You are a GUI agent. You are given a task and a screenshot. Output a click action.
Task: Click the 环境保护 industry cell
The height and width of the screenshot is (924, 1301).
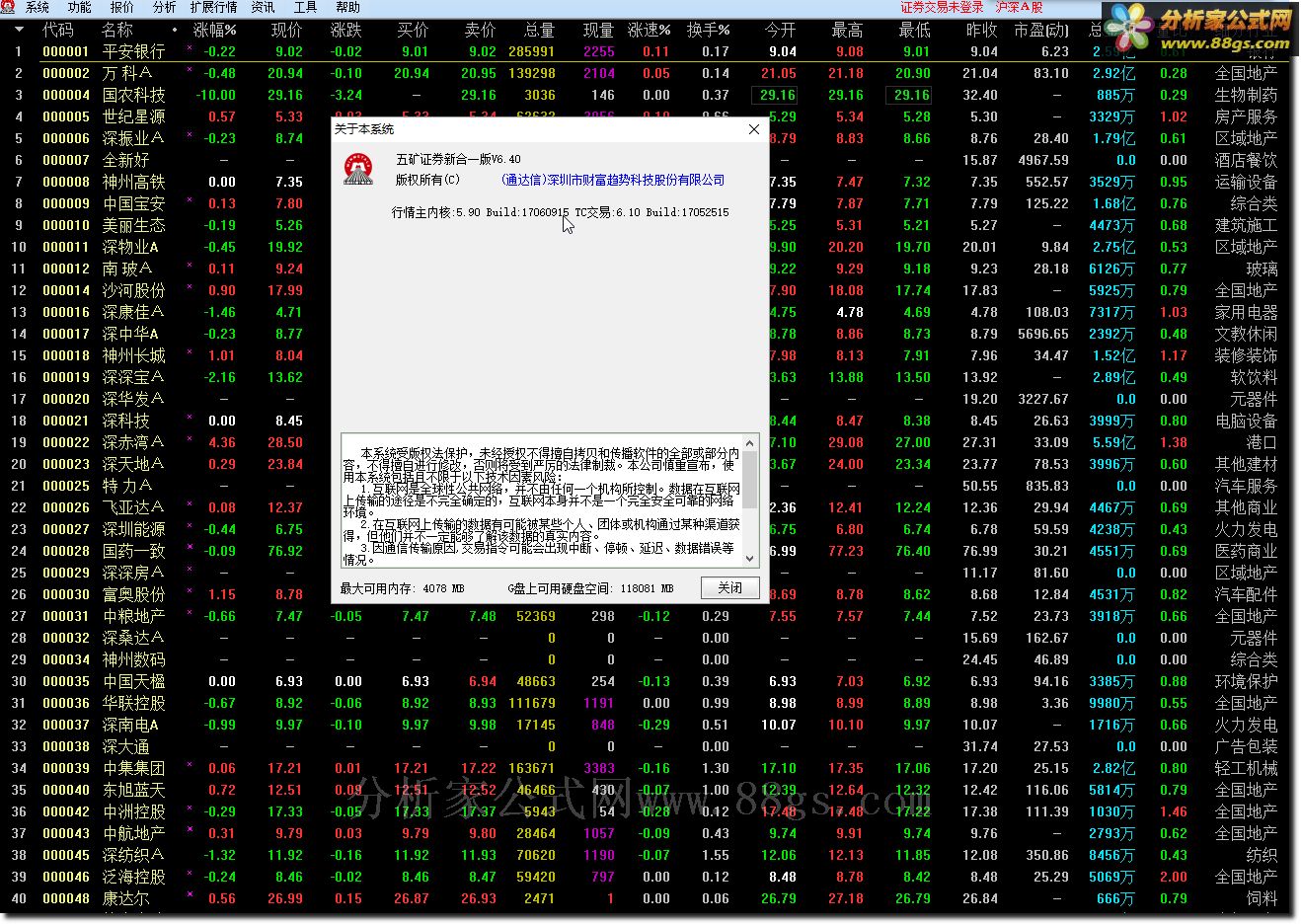tap(1246, 681)
